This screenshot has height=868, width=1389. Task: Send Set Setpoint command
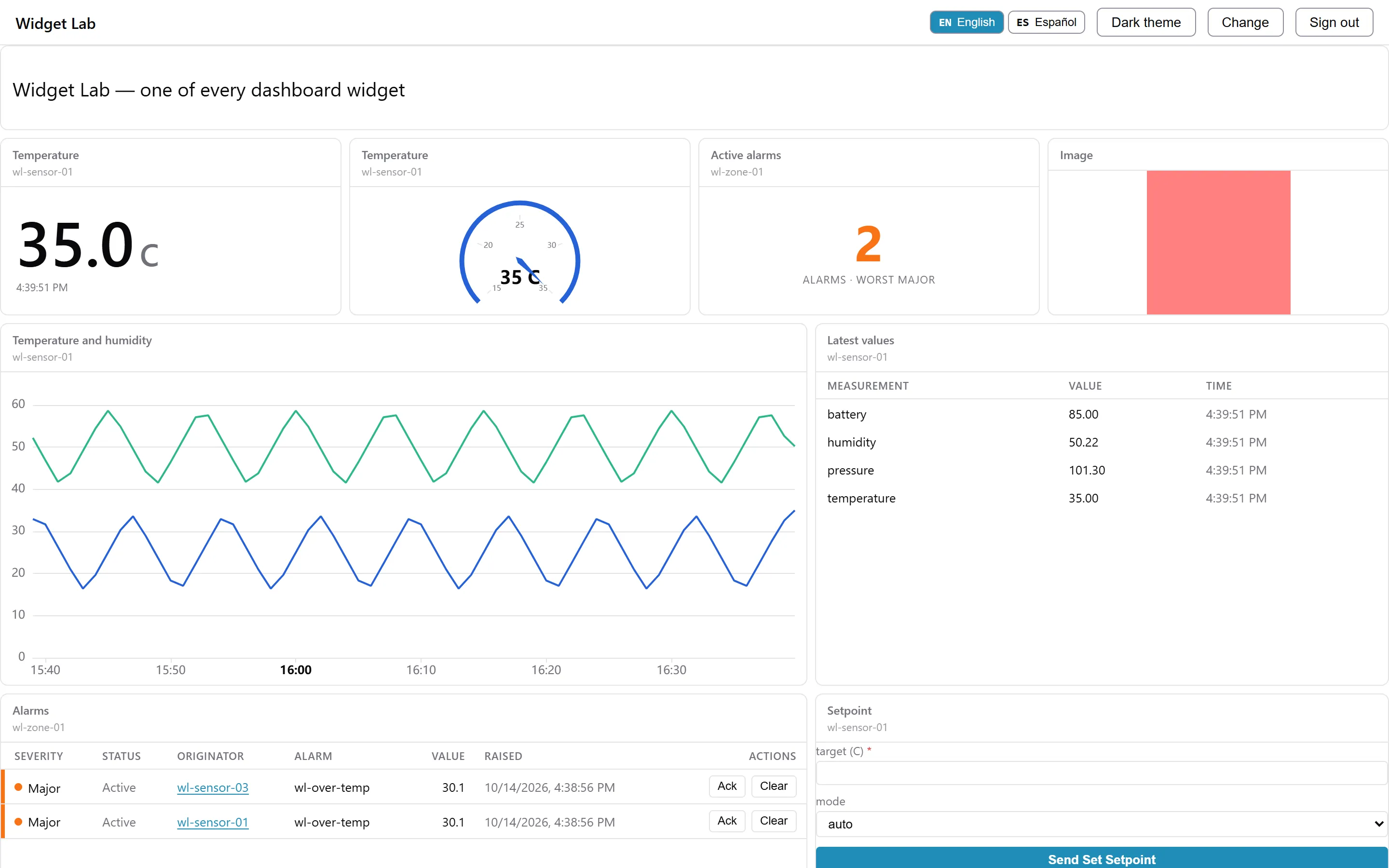point(1102,858)
